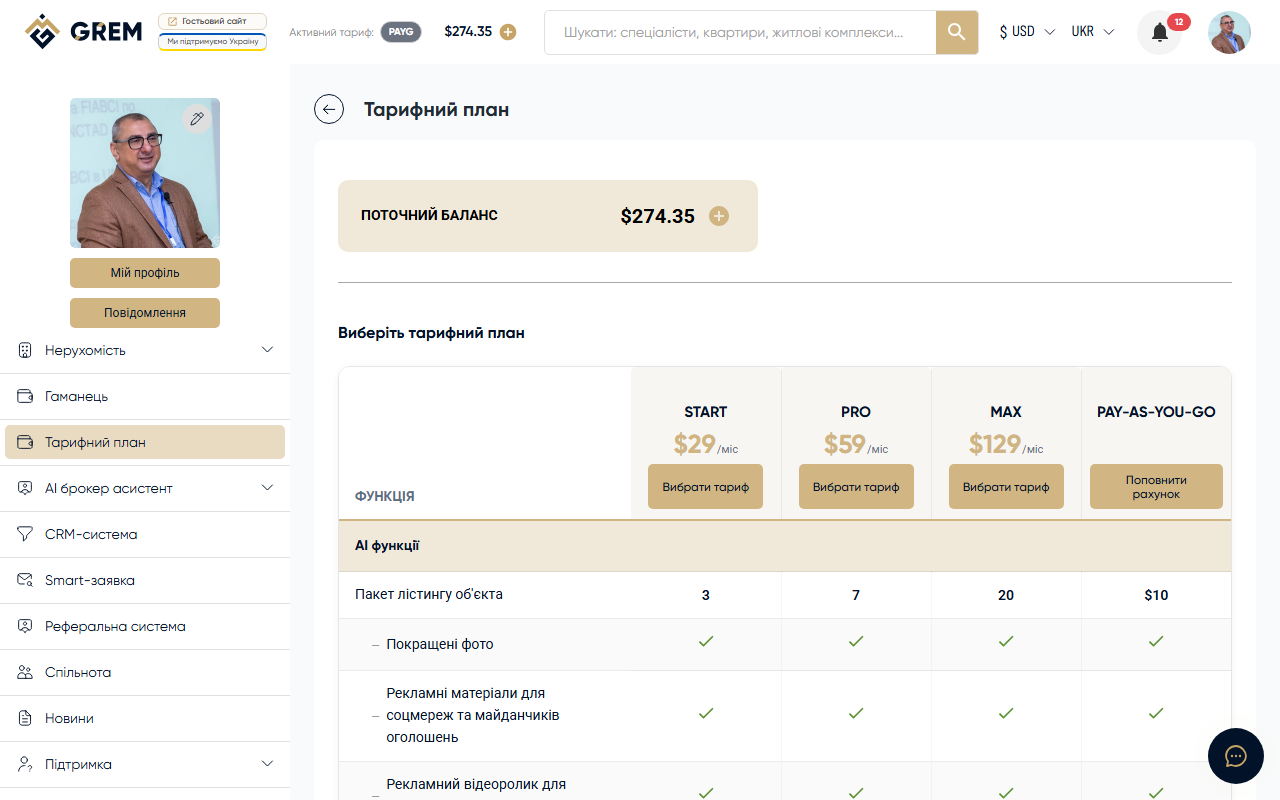The image size is (1280, 800).
Task: Expand the Нерухомість sidebar section
Action: (x=266, y=350)
